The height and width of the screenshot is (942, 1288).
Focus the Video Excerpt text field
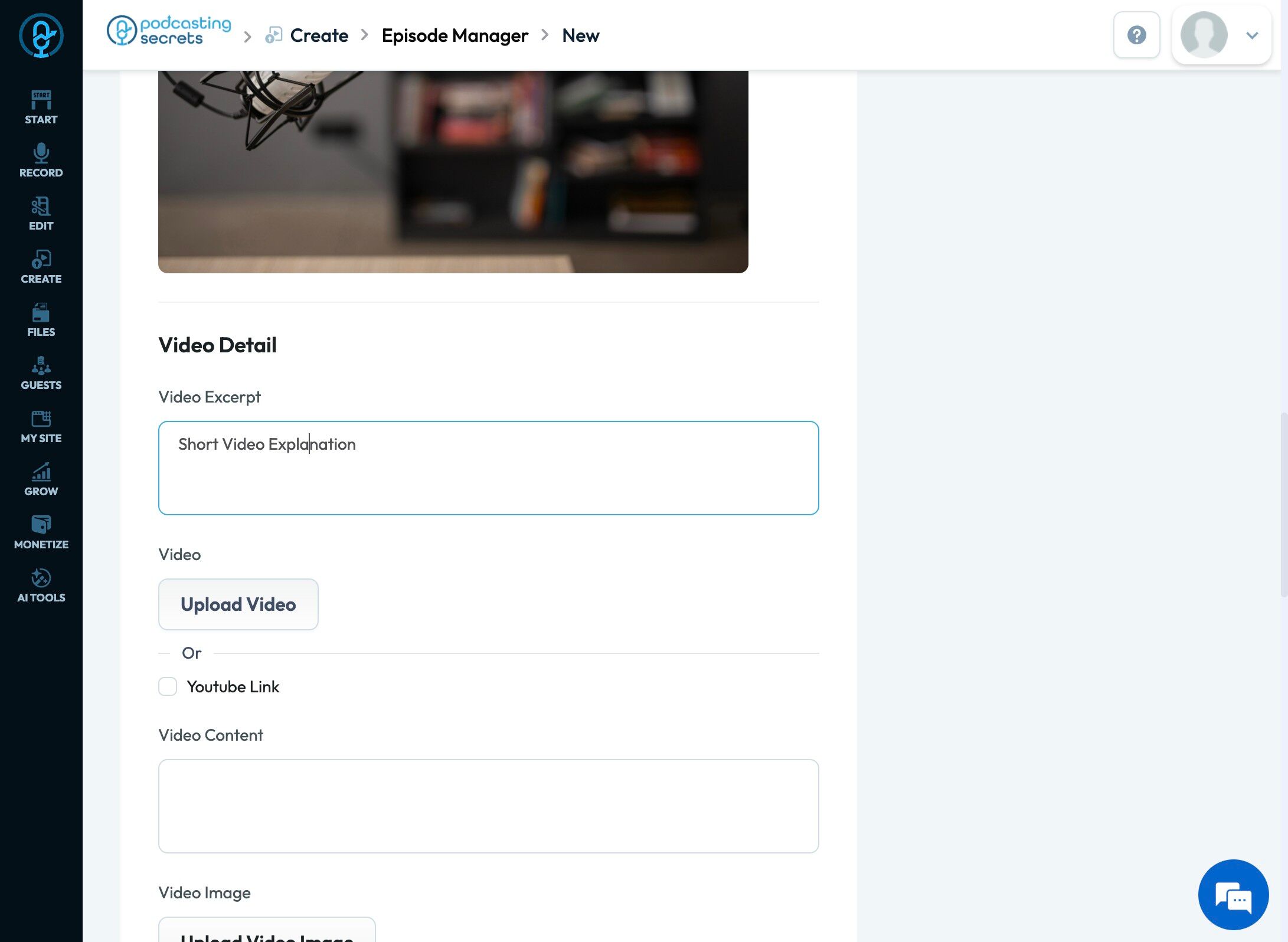pos(488,467)
